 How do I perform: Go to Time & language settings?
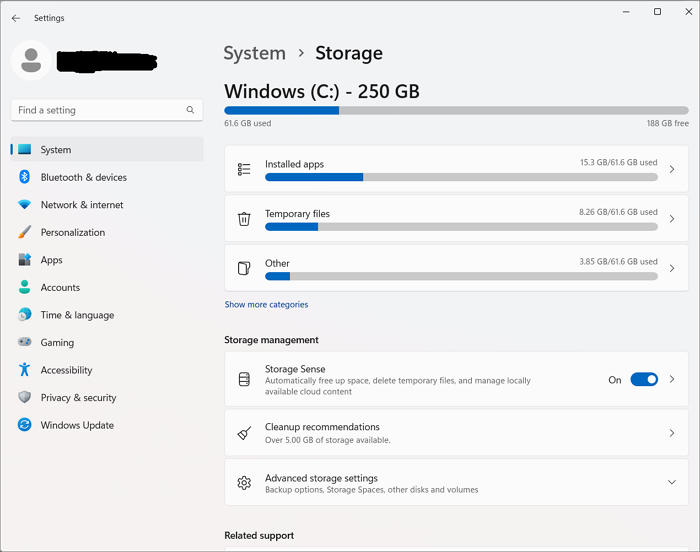point(76,315)
